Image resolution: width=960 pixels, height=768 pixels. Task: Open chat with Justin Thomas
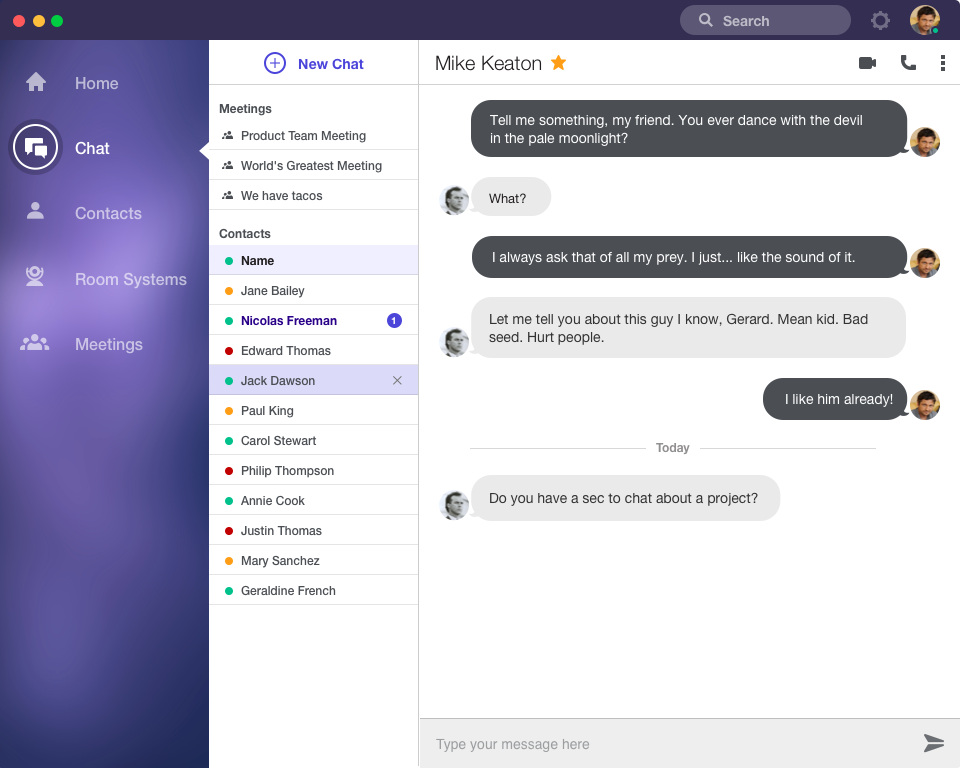[x=313, y=530]
